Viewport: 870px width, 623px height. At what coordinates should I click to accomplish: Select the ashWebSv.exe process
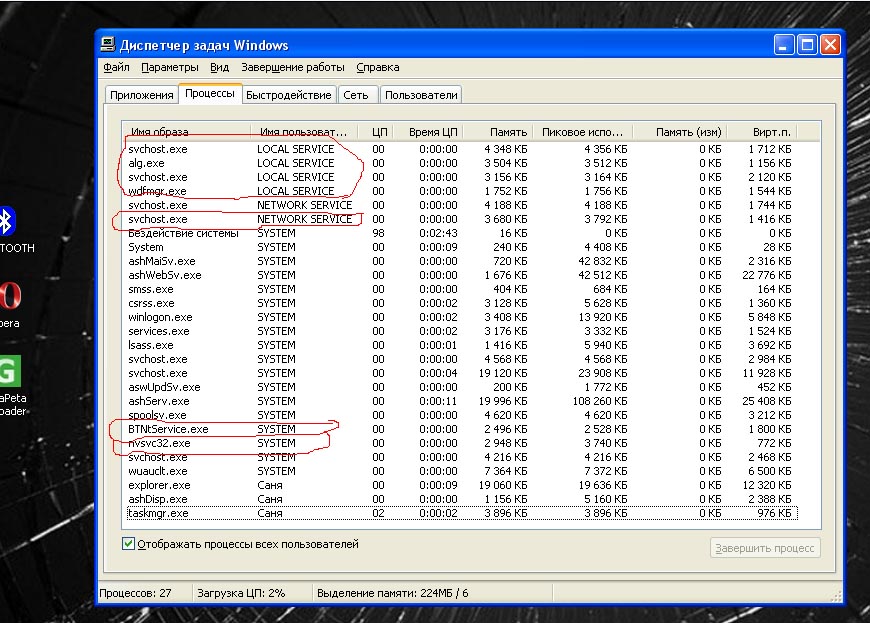pos(462,275)
